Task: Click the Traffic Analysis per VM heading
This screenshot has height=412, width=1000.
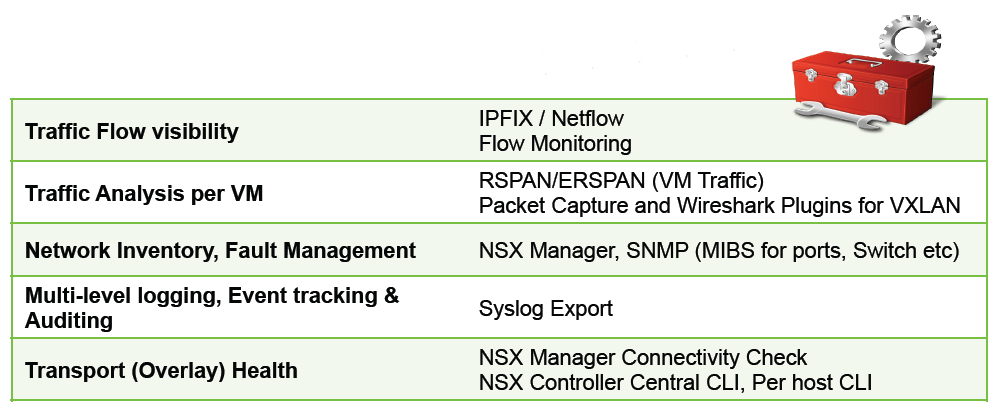Action: 144,194
